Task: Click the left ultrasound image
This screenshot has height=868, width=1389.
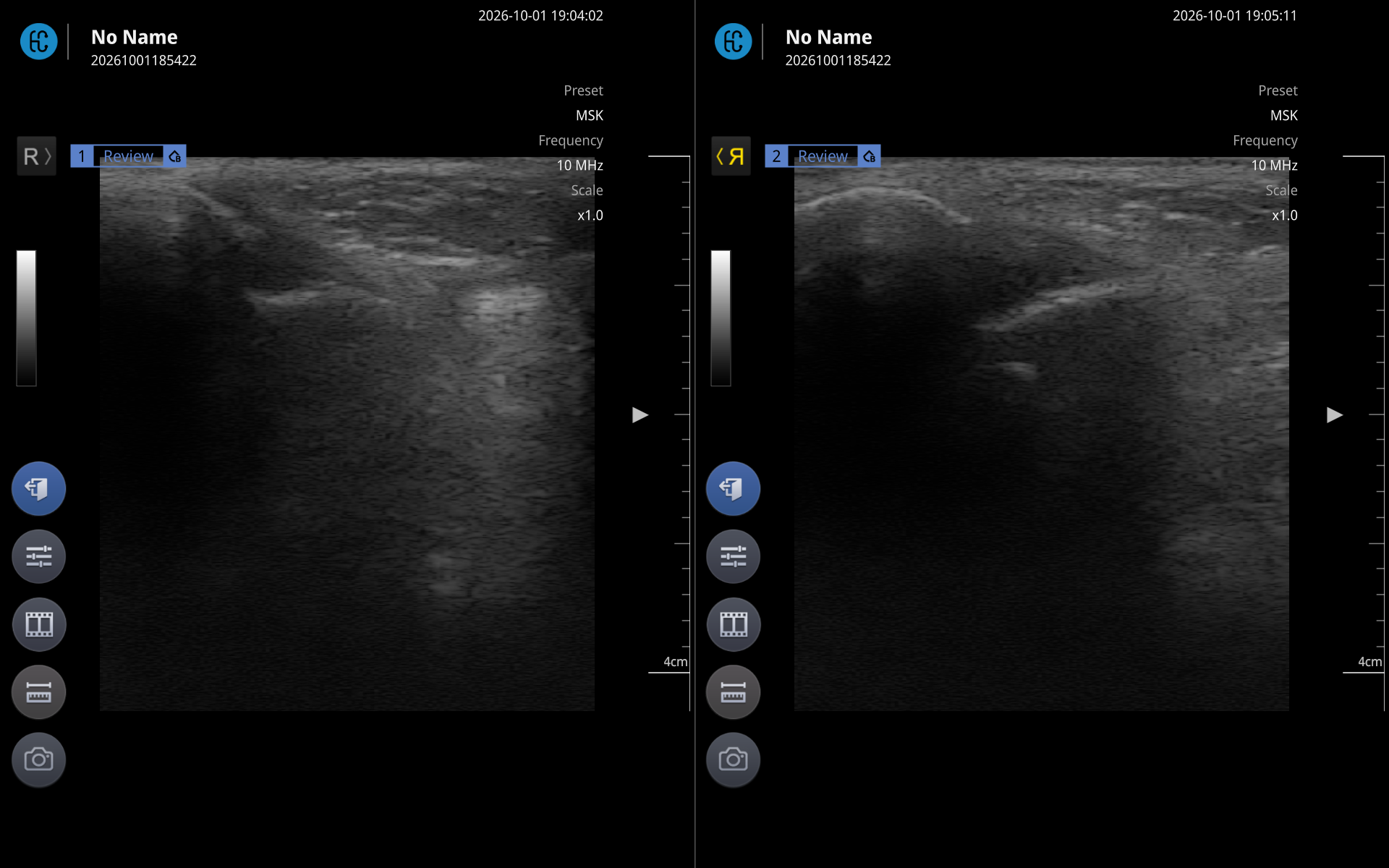Action: (347, 434)
